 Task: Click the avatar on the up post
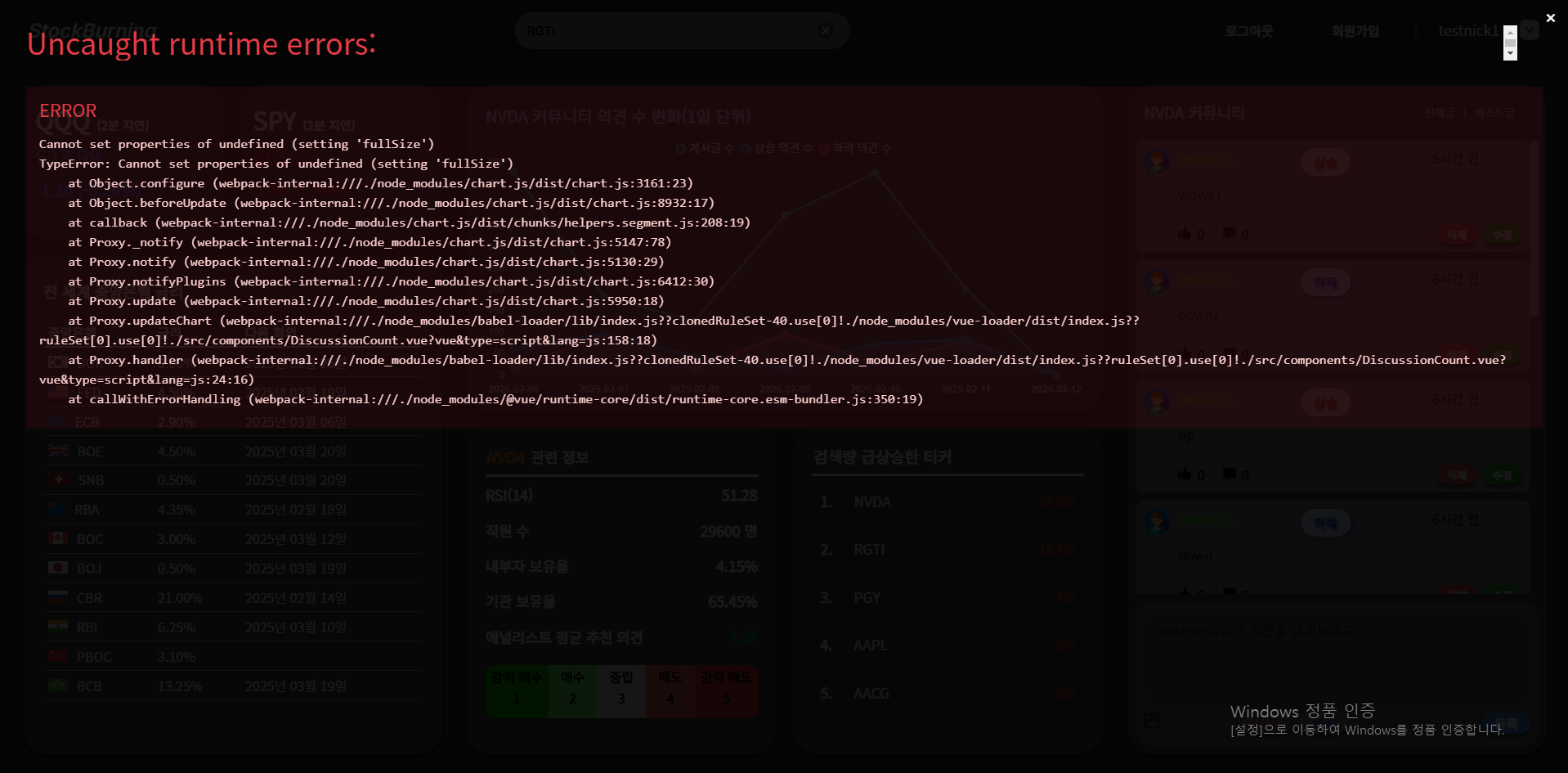click(1157, 402)
